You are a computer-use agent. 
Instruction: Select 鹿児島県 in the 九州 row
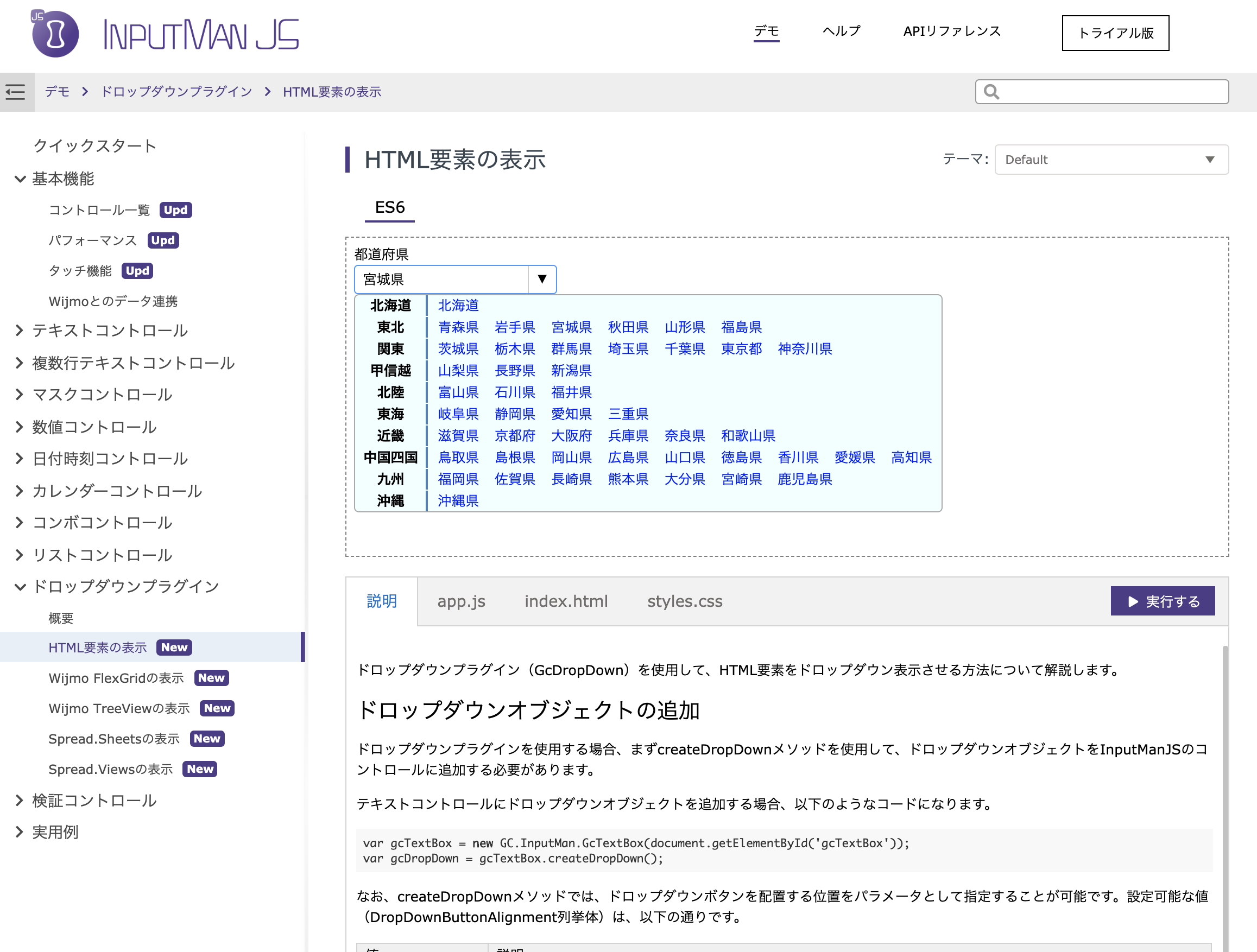[x=805, y=479]
